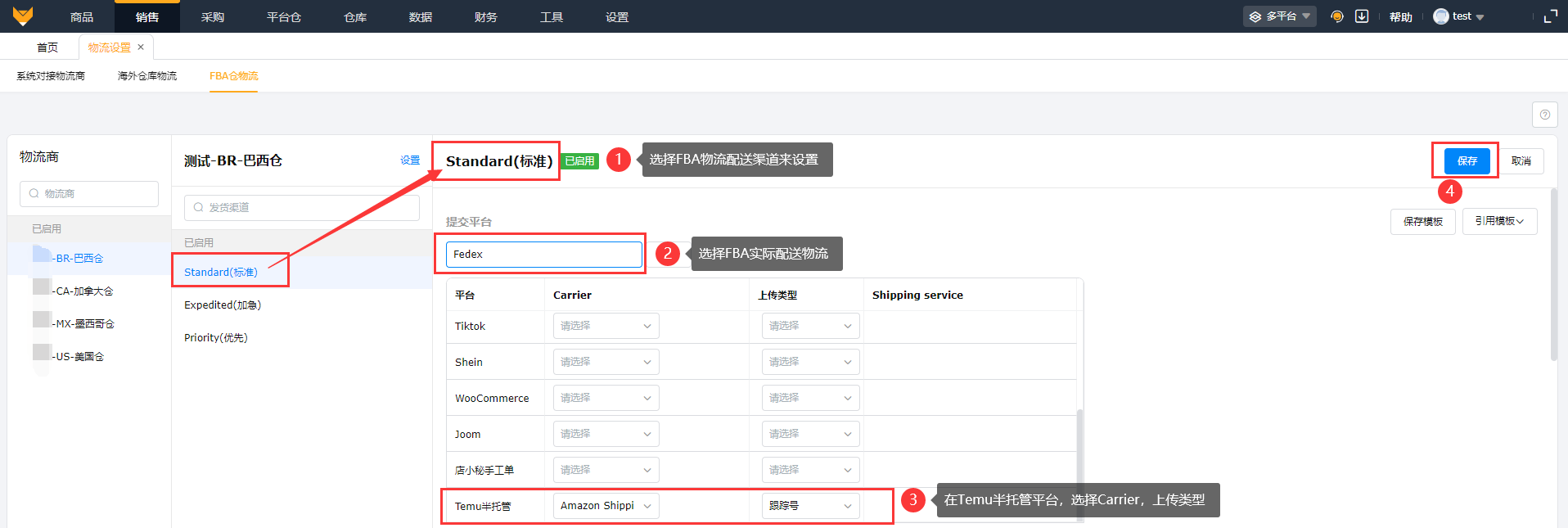Open 店小秘手工单 上传类型 dropdown
Image resolution: width=1568 pixels, height=528 pixels.
click(x=811, y=470)
